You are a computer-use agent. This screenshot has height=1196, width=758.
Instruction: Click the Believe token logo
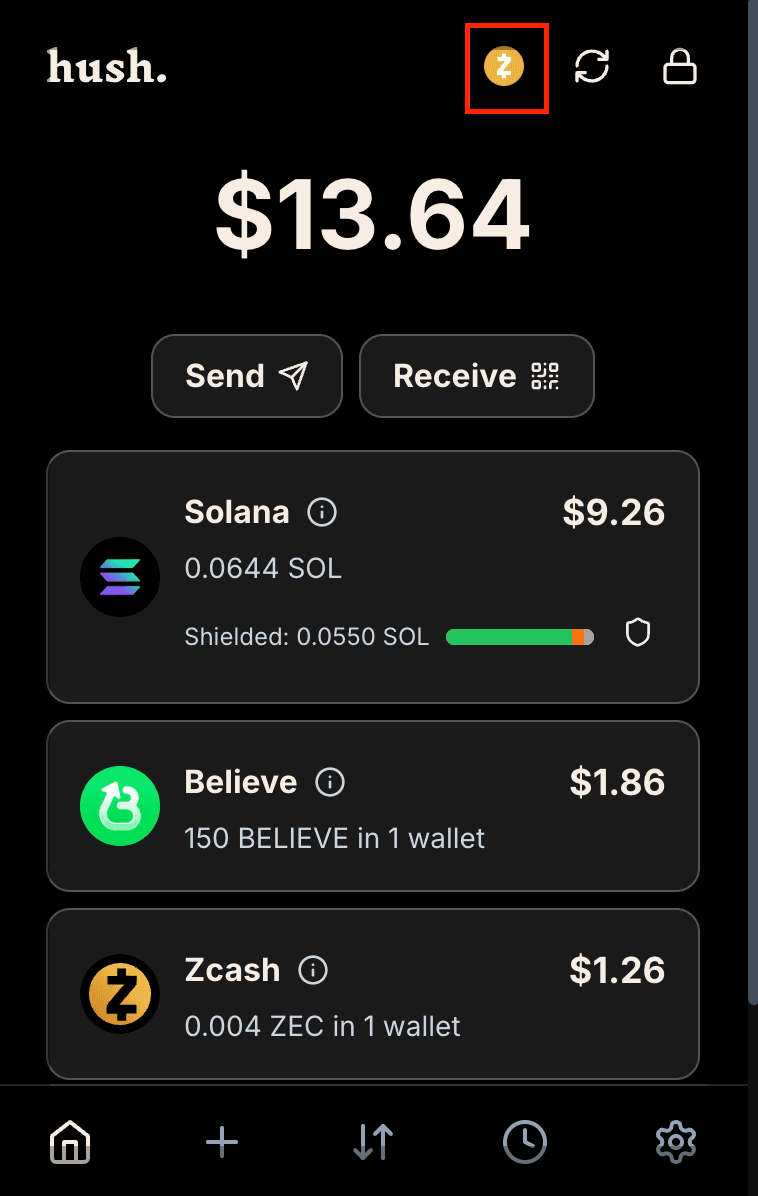pyautogui.click(x=120, y=806)
